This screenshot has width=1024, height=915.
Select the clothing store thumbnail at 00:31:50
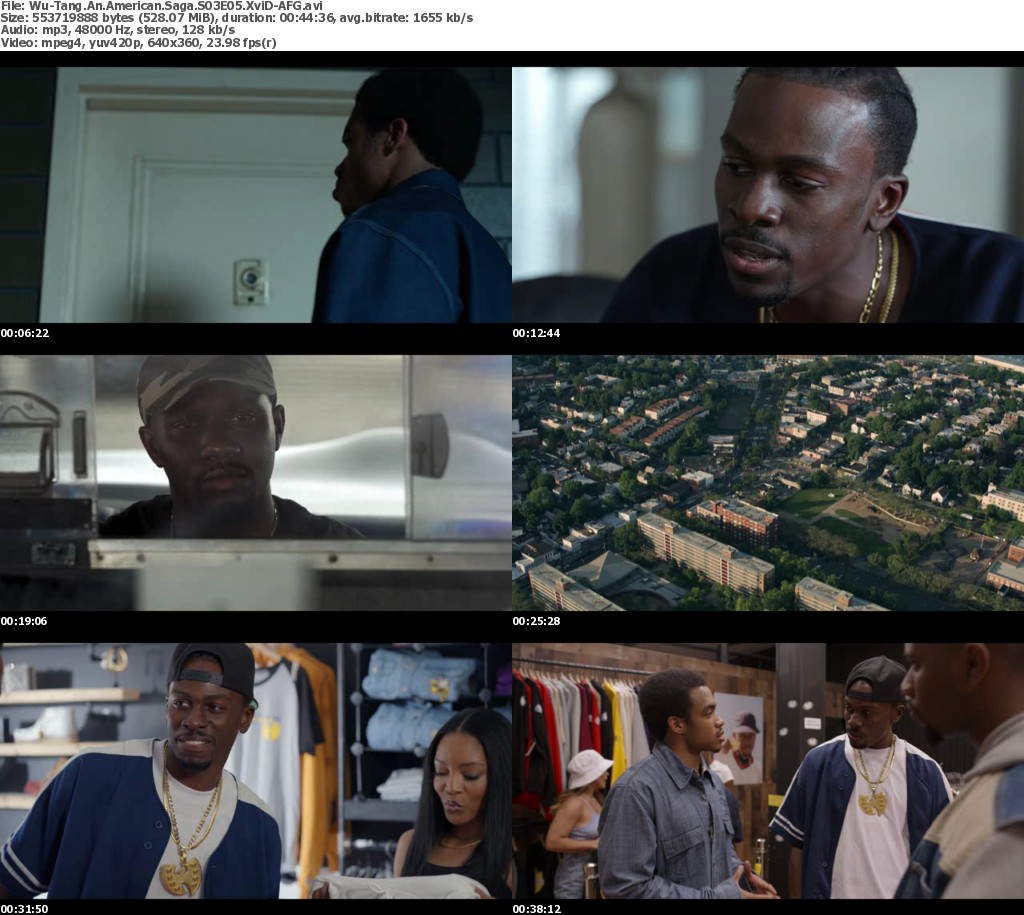pos(256,771)
